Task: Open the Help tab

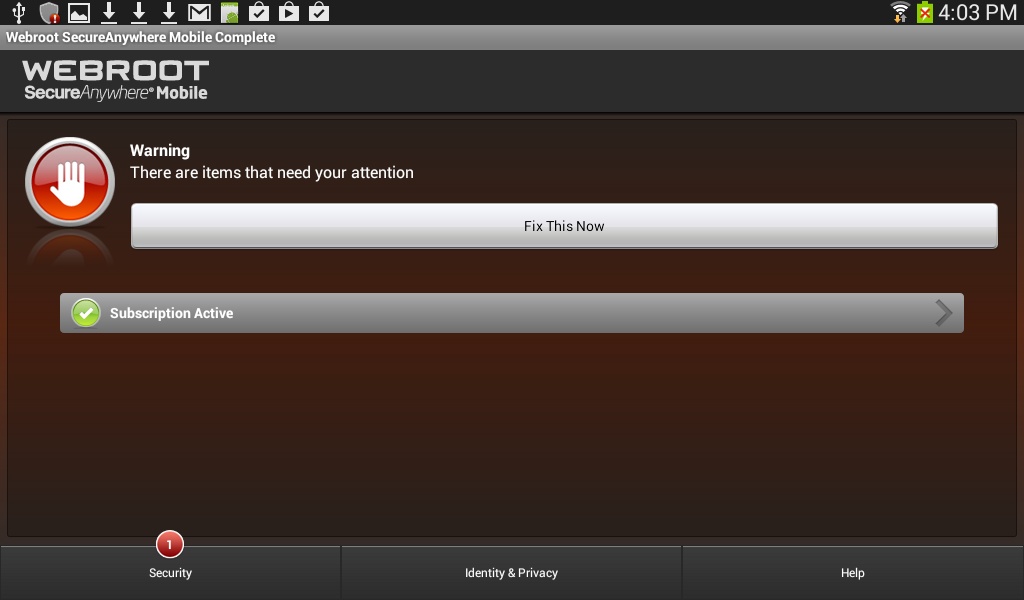Action: point(852,573)
